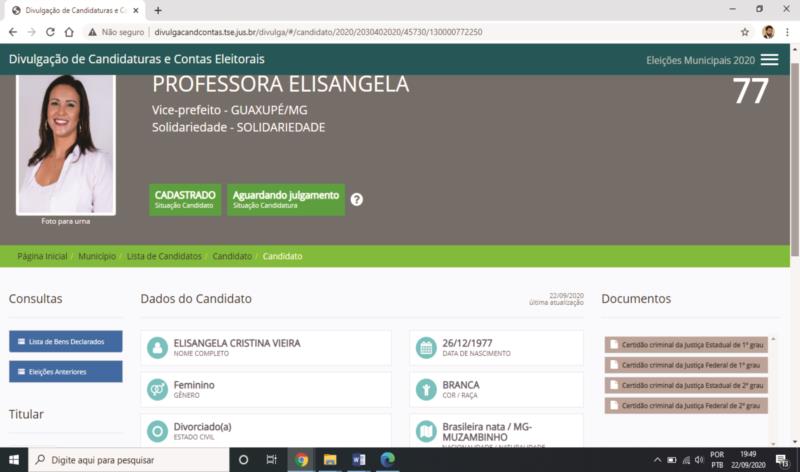Switch to Chrome on the taskbar
Image resolution: width=800 pixels, height=472 pixels.
tap(301, 460)
